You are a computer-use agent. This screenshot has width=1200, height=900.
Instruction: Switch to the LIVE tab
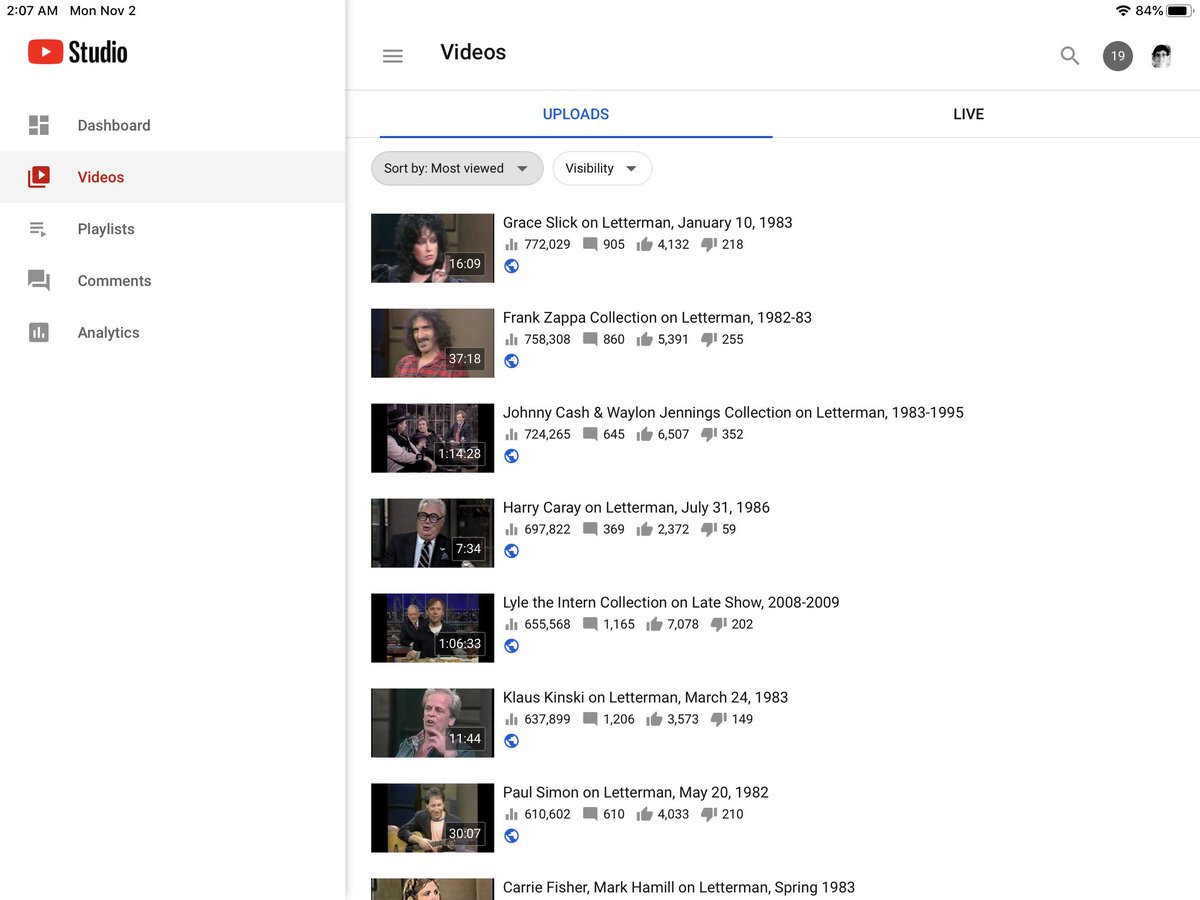(x=968, y=114)
